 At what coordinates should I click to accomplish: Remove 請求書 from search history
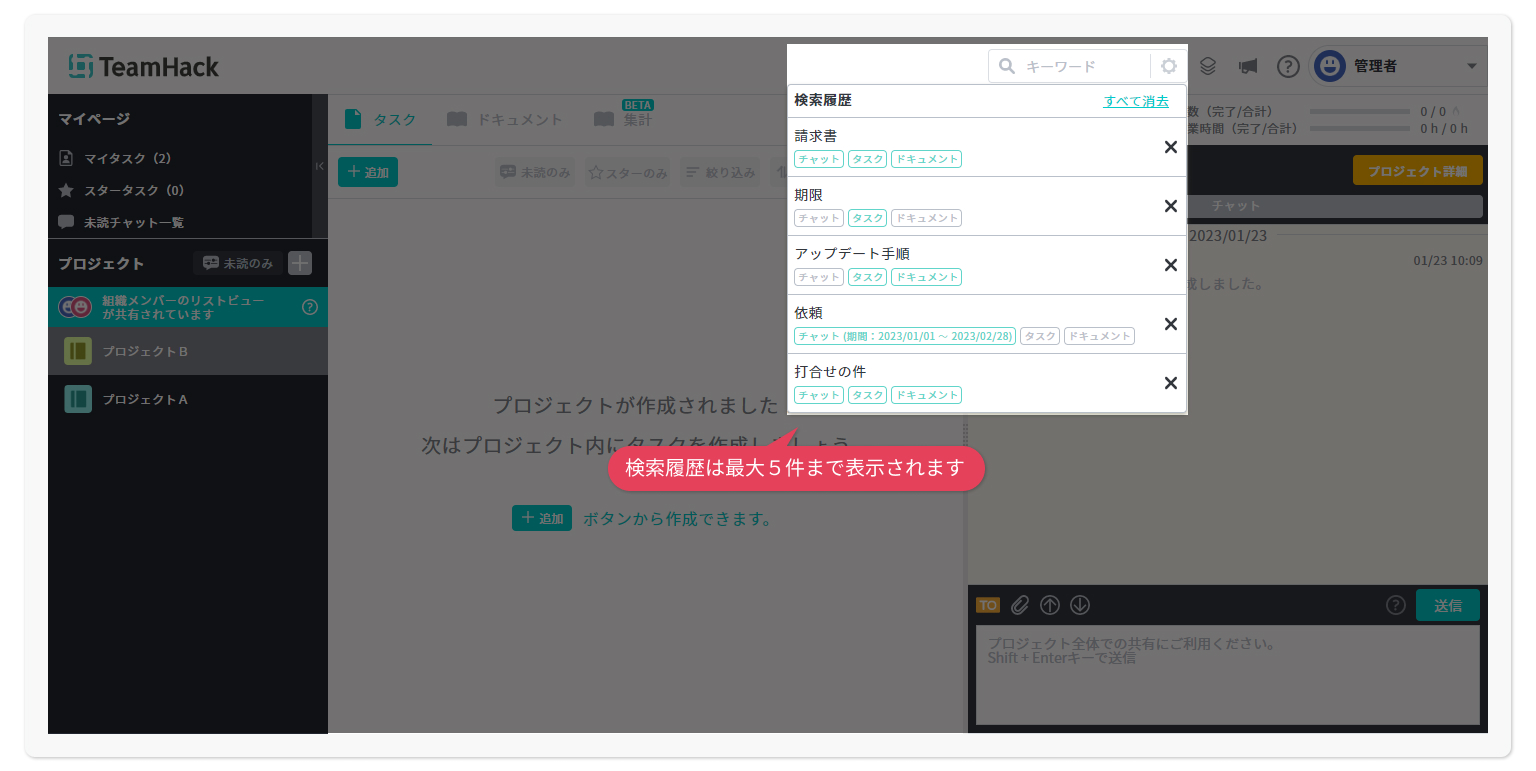tap(1170, 147)
